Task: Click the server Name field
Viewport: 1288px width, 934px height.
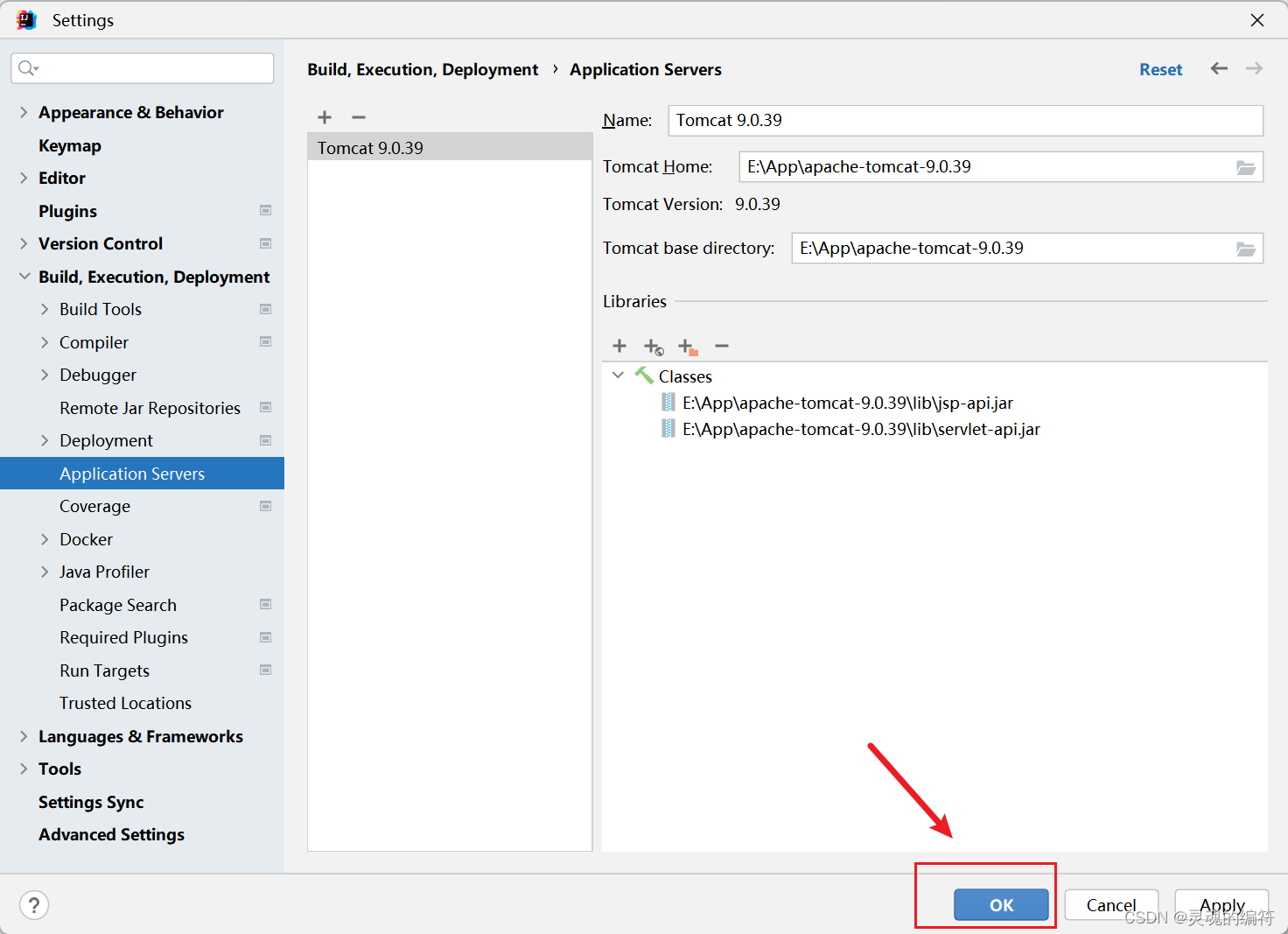Action: pyautogui.click(x=966, y=120)
